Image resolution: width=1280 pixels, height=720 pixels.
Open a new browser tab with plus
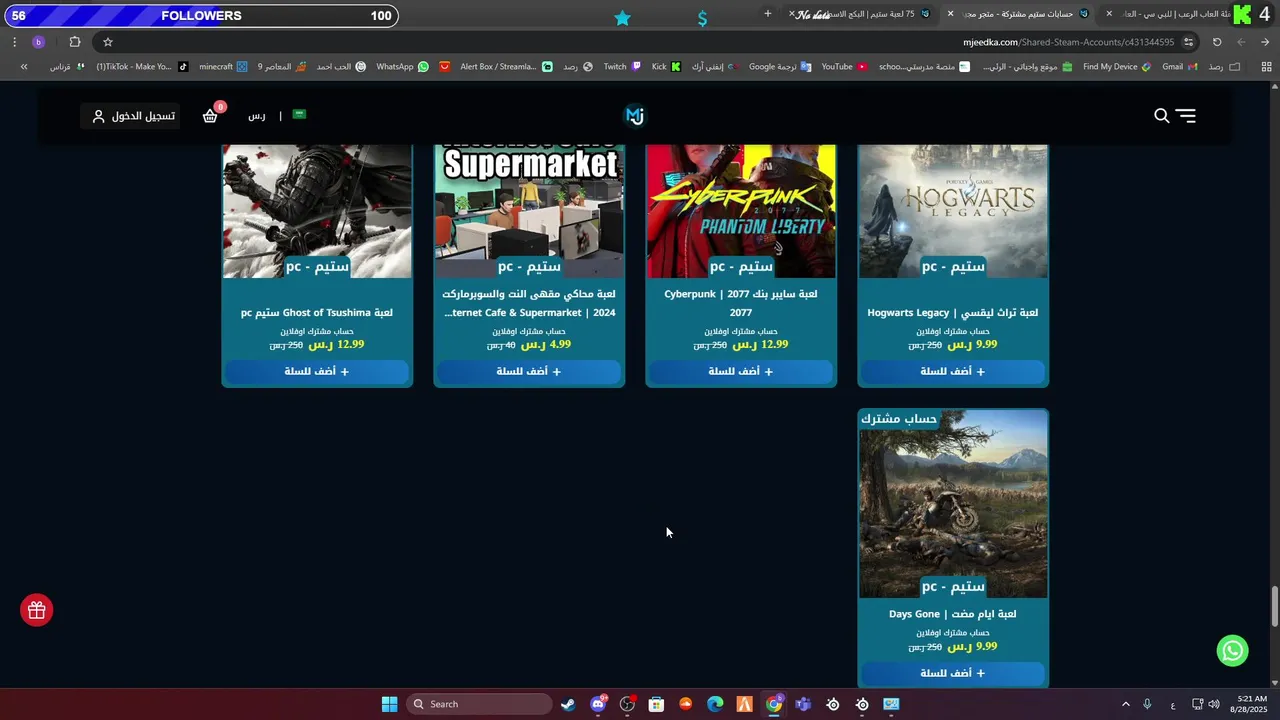coord(768,14)
